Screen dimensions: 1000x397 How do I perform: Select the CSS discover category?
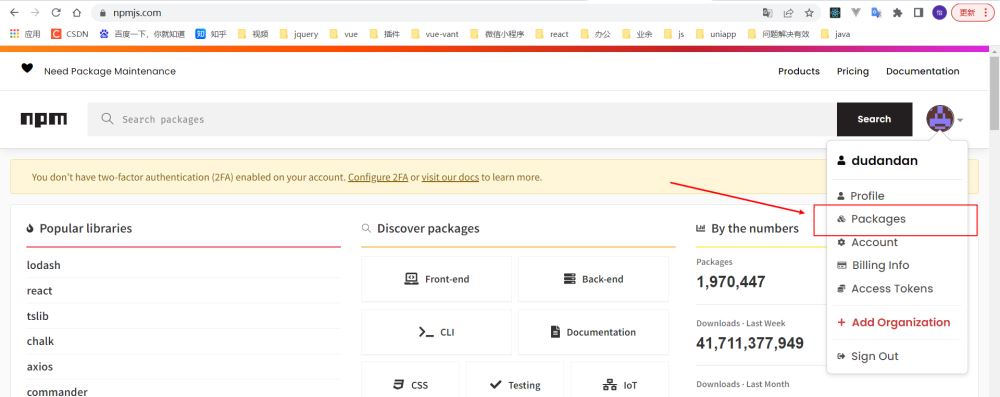(x=410, y=380)
